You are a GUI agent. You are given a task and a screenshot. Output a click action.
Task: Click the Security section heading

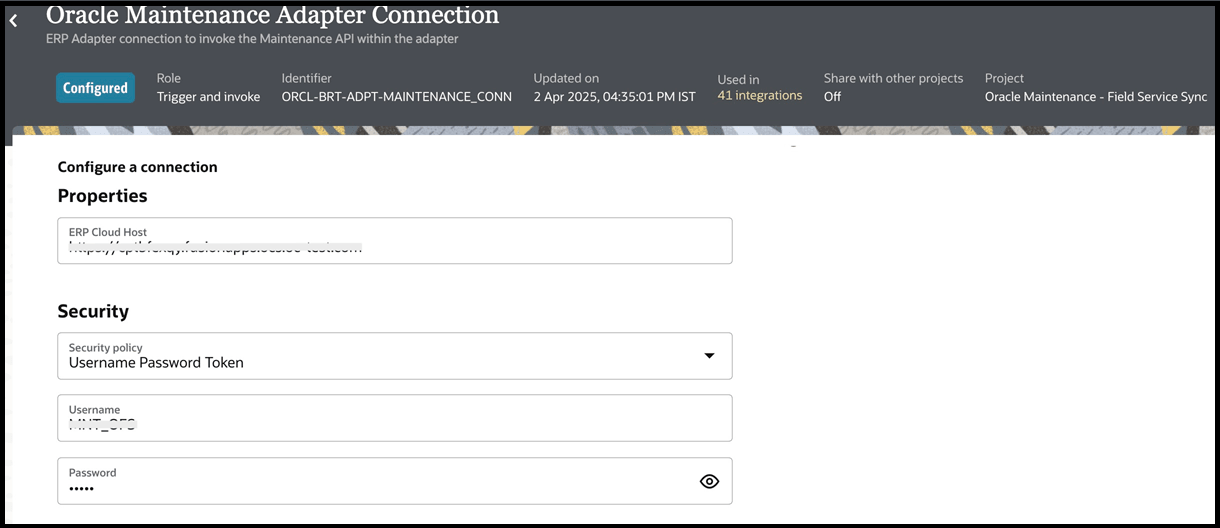tap(93, 311)
